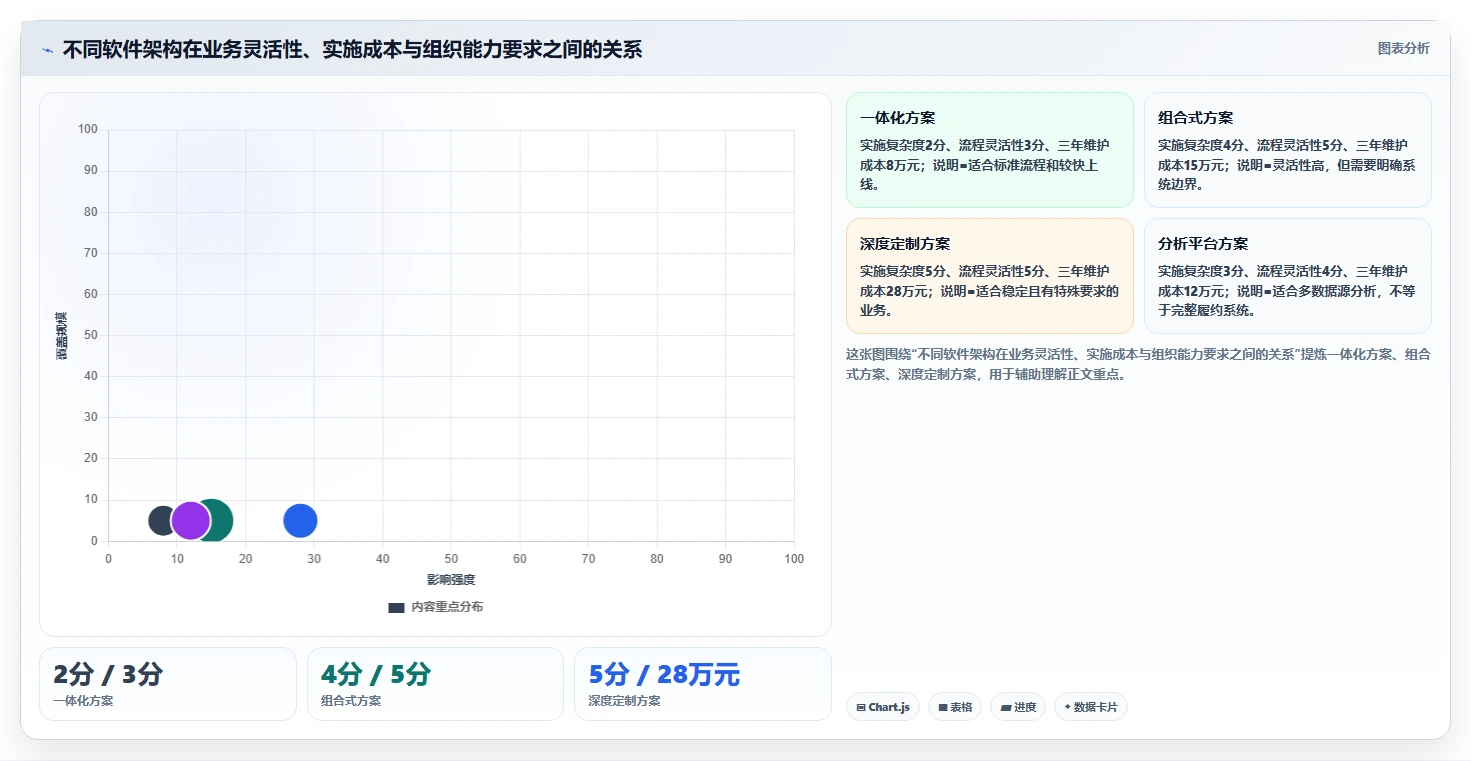The height and width of the screenshot is (761, 1471).
Task: Select the 4分 / 5分 stat card
Action: pyautogui.click(x=436, y=684)
